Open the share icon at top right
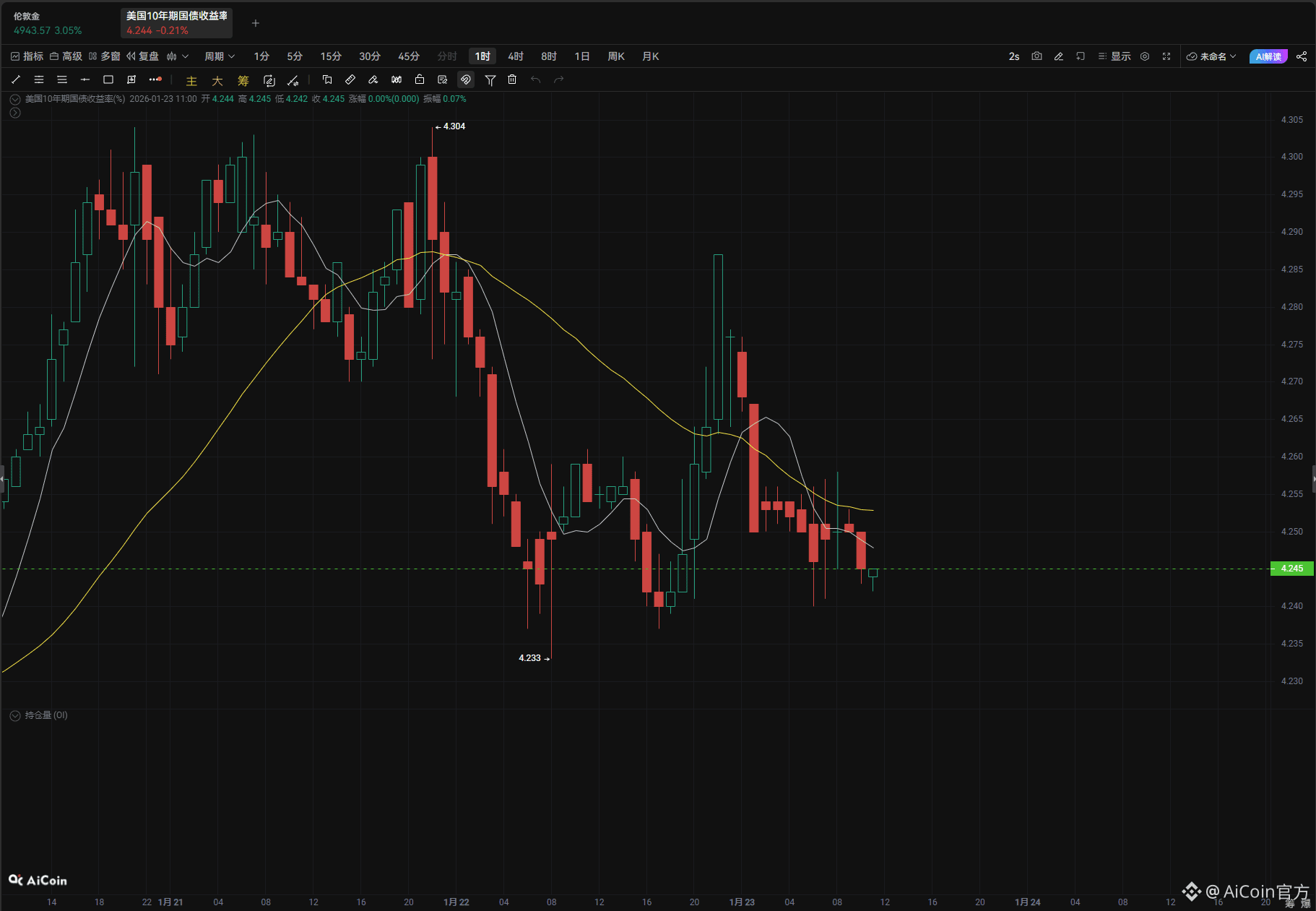The height and width of the screenshot is (911, 1316). (x=1302, y=56)
